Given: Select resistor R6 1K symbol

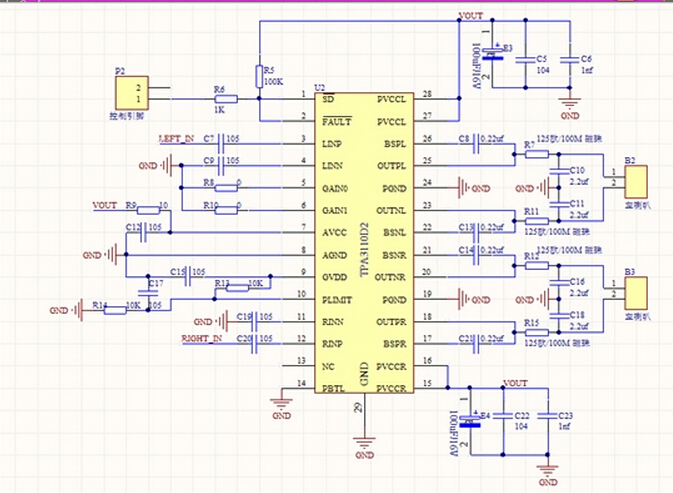Looking at the screenshot, I should 226,99.
